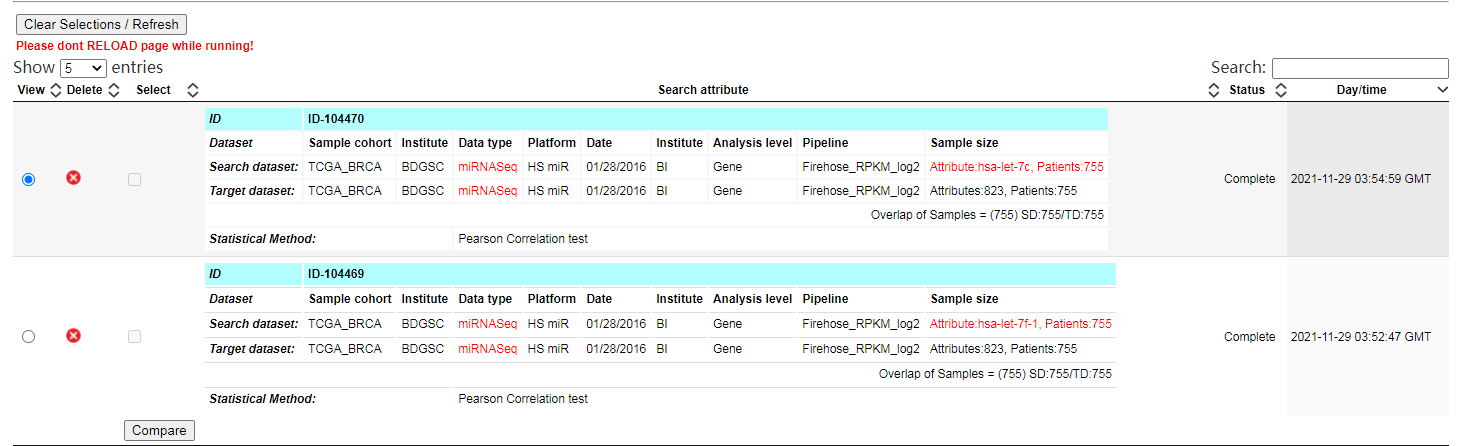Click hsa-let-7f-1 attribute red text

tap(1021, 324)
